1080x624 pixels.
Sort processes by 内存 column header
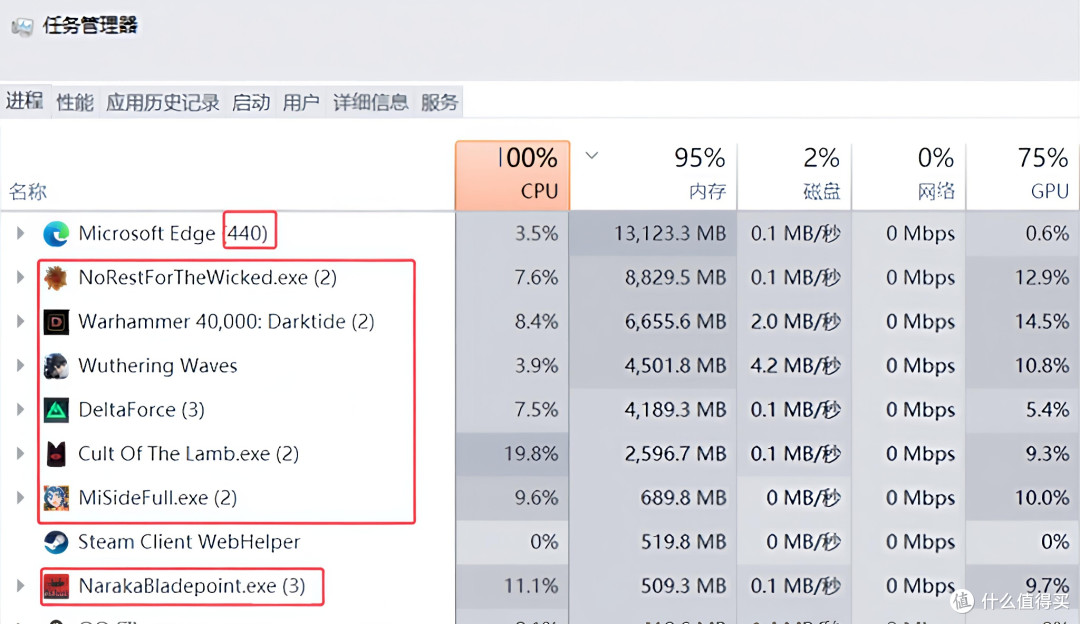coord(654,176)
